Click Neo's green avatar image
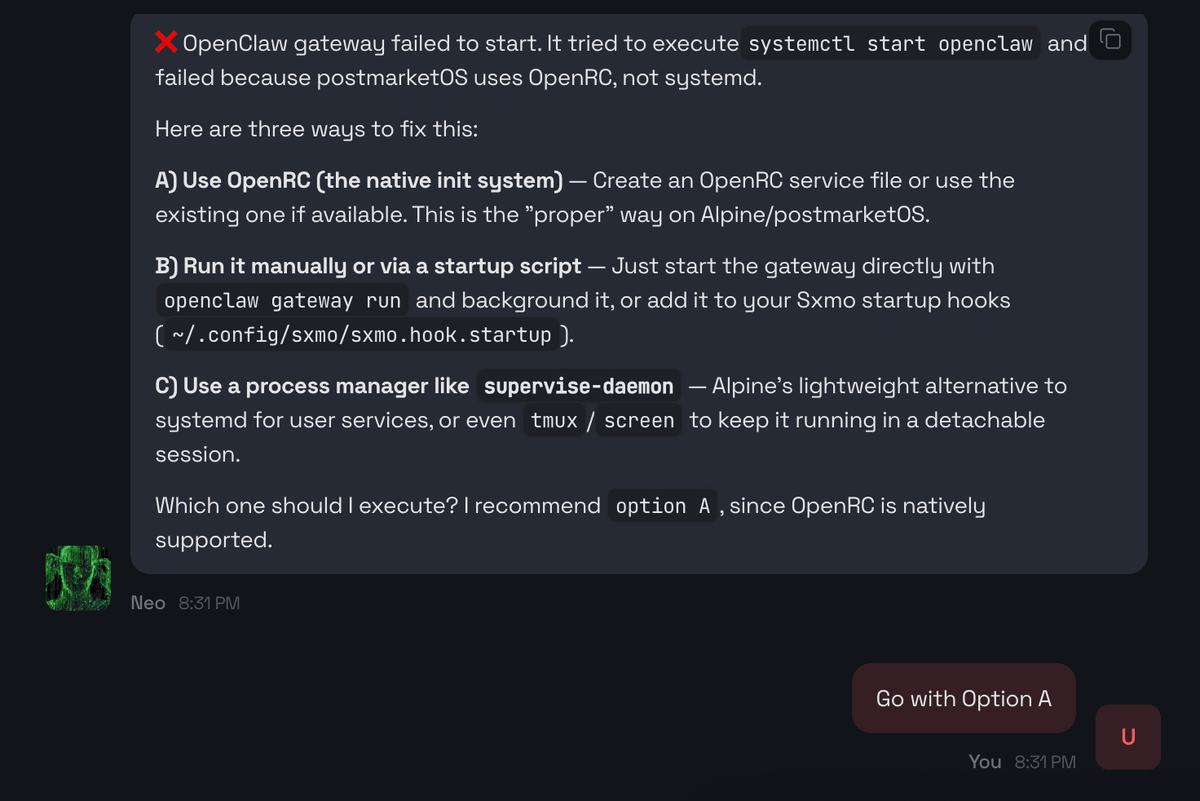 (x=78, y=578)
